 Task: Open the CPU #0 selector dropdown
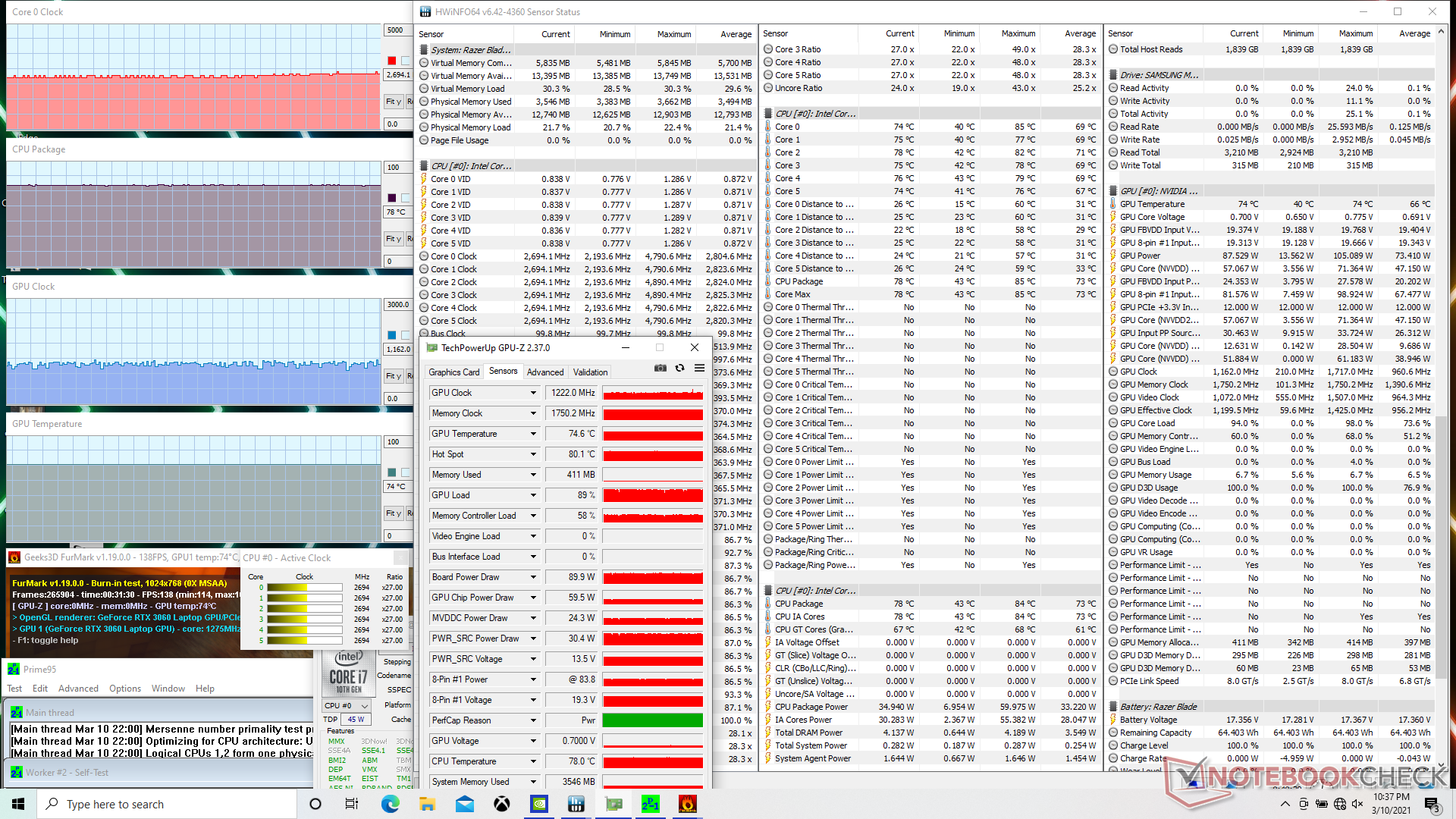(x=347, y=705)
